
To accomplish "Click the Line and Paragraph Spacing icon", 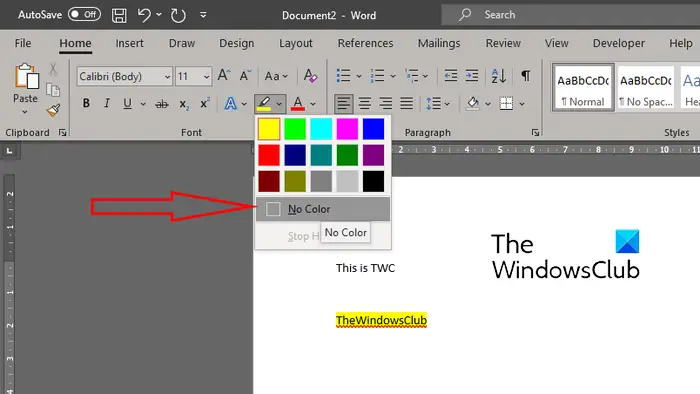I will tap(433, 104).
